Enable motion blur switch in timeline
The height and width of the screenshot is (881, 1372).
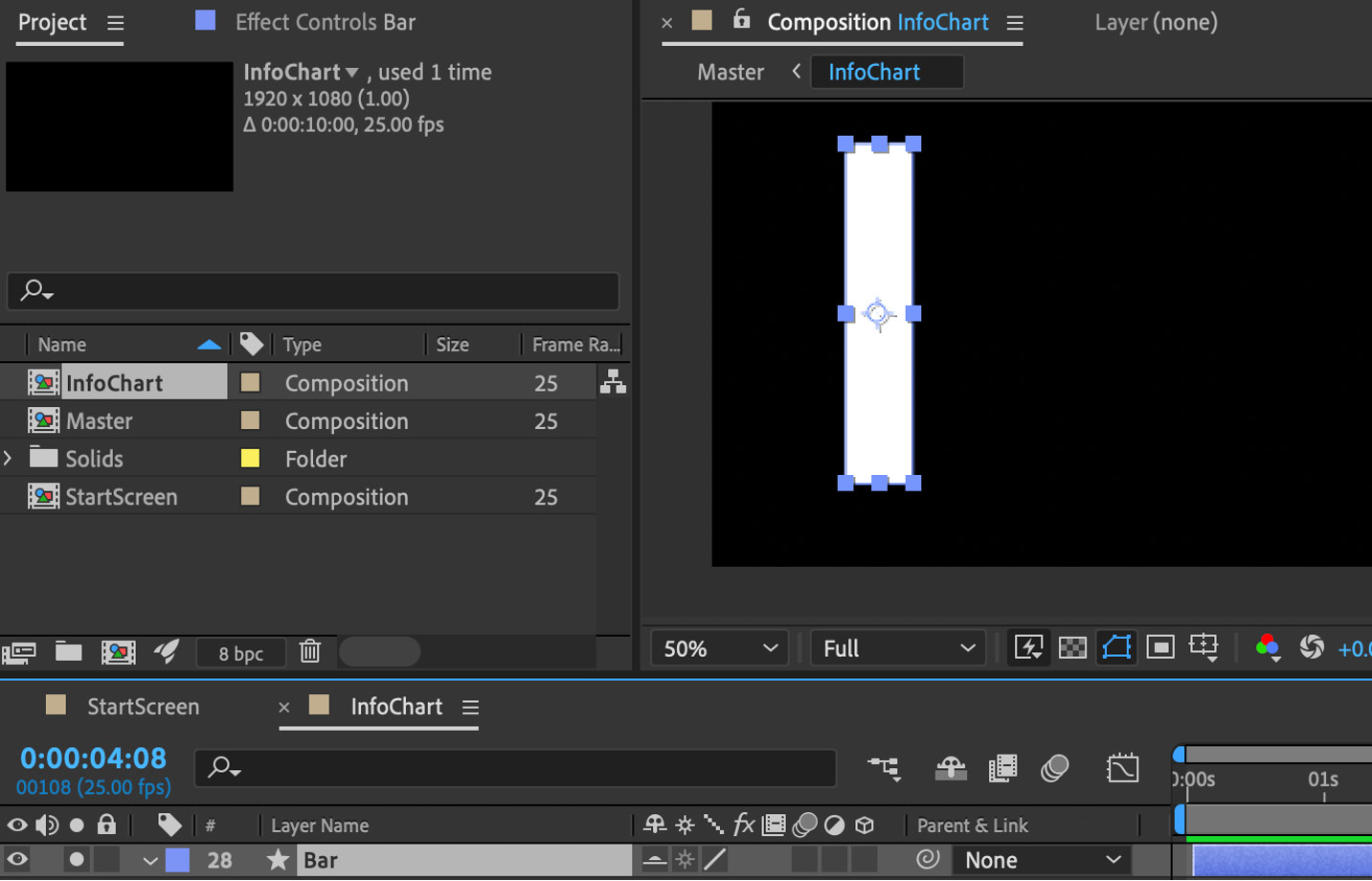click(x=1054, y=768)
